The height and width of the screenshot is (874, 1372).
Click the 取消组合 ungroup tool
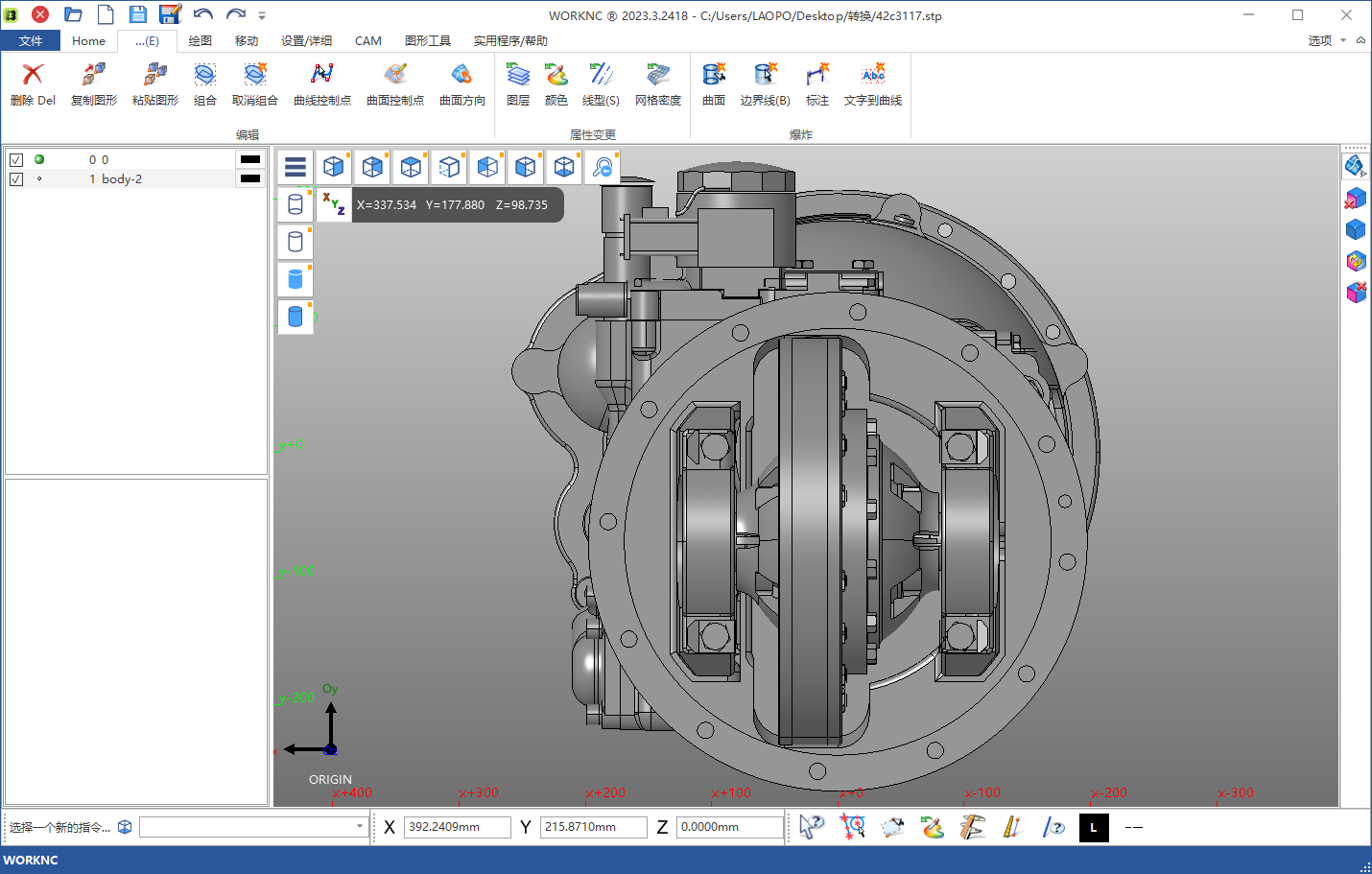pos(255,83)
